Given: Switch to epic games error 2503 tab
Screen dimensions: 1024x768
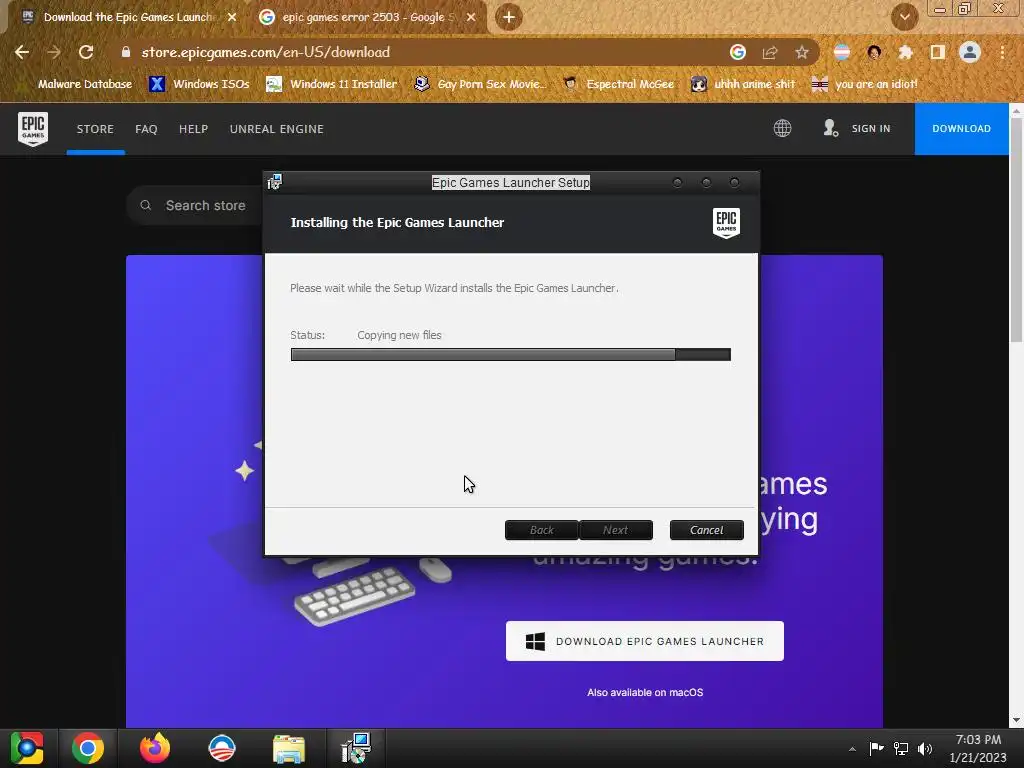Looking at the screenshot, I should click(x=368, y=17).
